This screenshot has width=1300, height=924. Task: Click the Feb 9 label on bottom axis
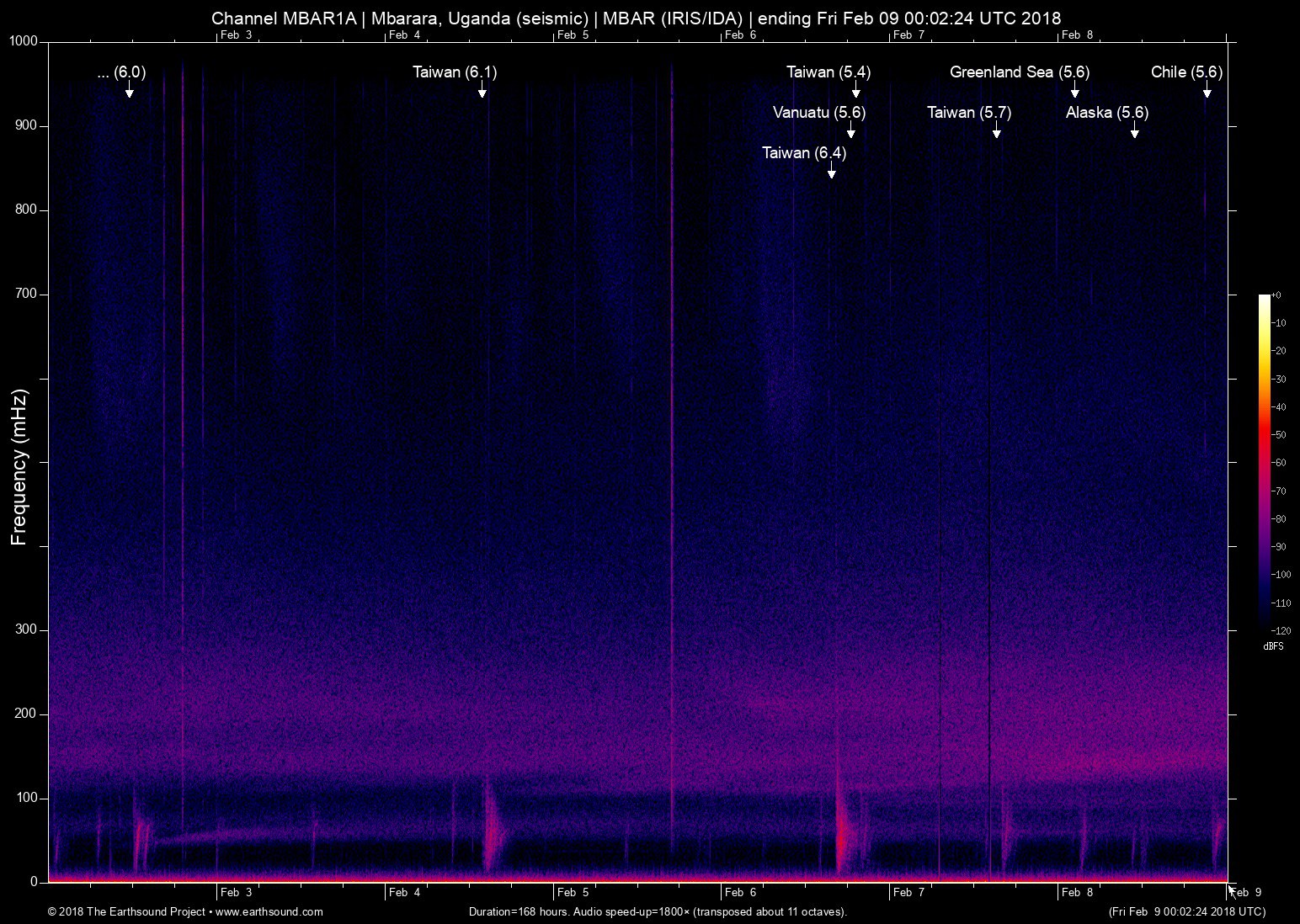point(1246,894)
